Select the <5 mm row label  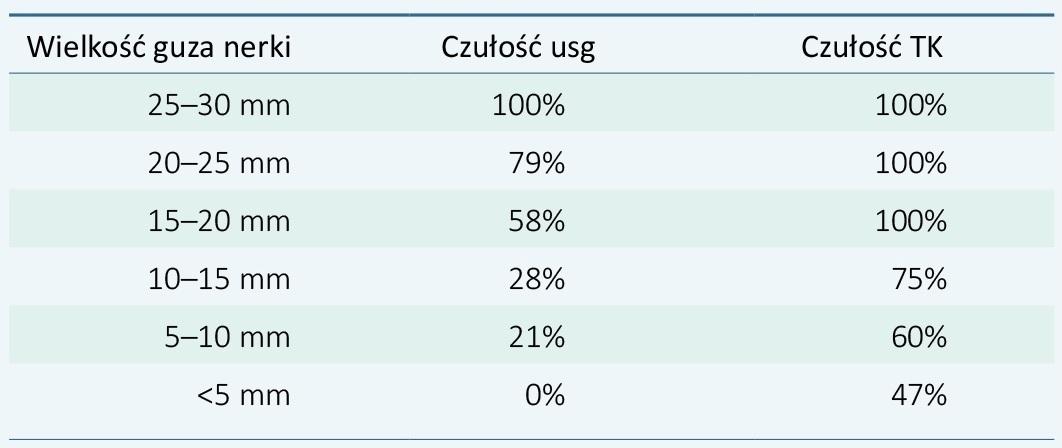244,395
